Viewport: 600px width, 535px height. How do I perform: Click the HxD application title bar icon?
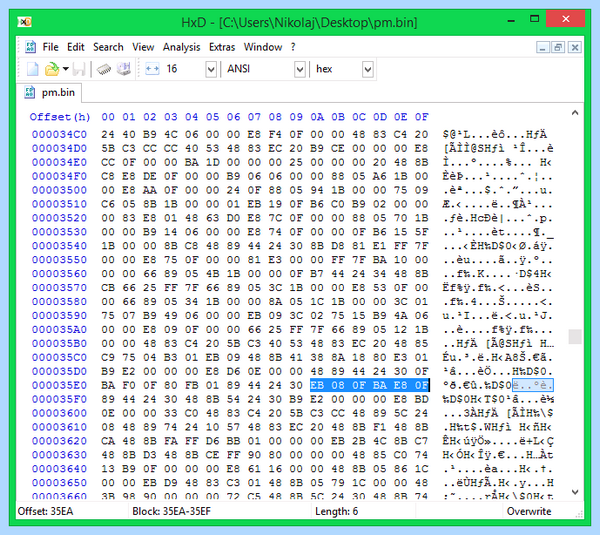click(24, 22)
